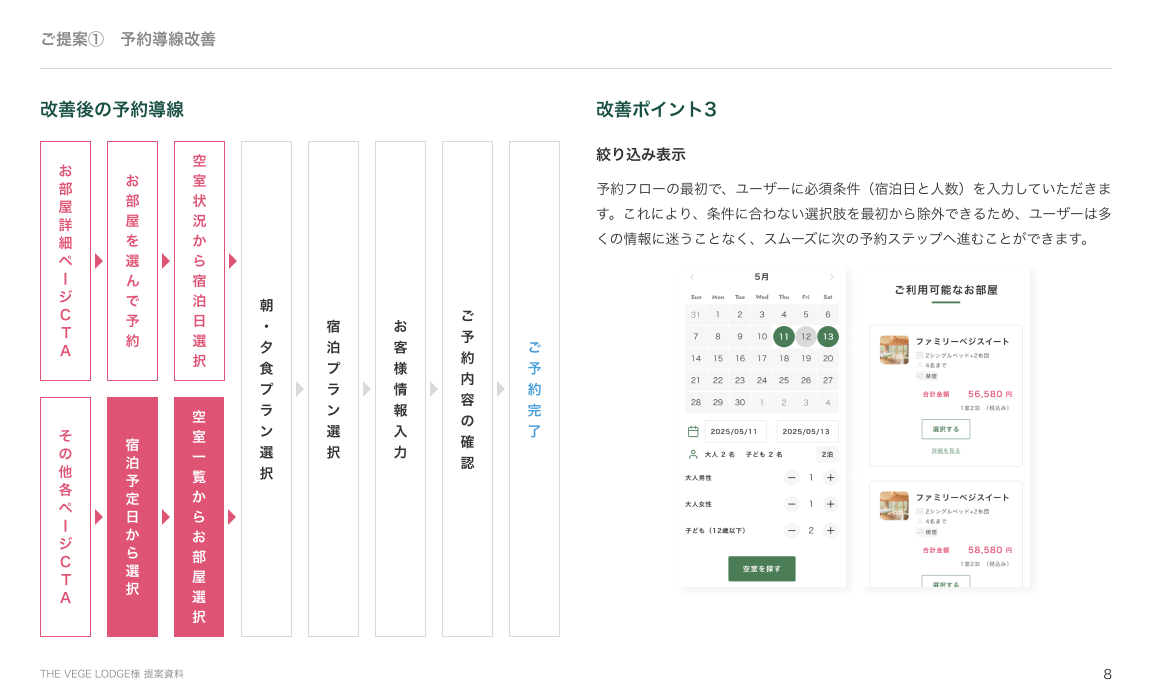Decrease the 大人女性 count with minus

[x=791, y=504]
